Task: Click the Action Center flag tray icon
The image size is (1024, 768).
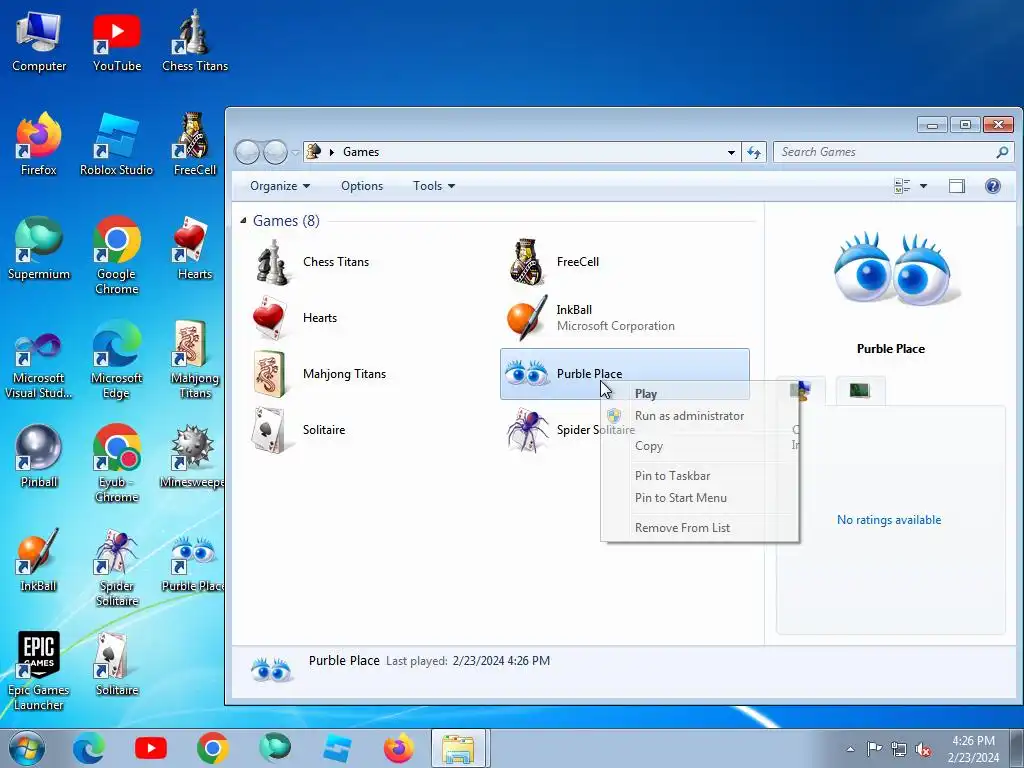Action: coord(874,749)
